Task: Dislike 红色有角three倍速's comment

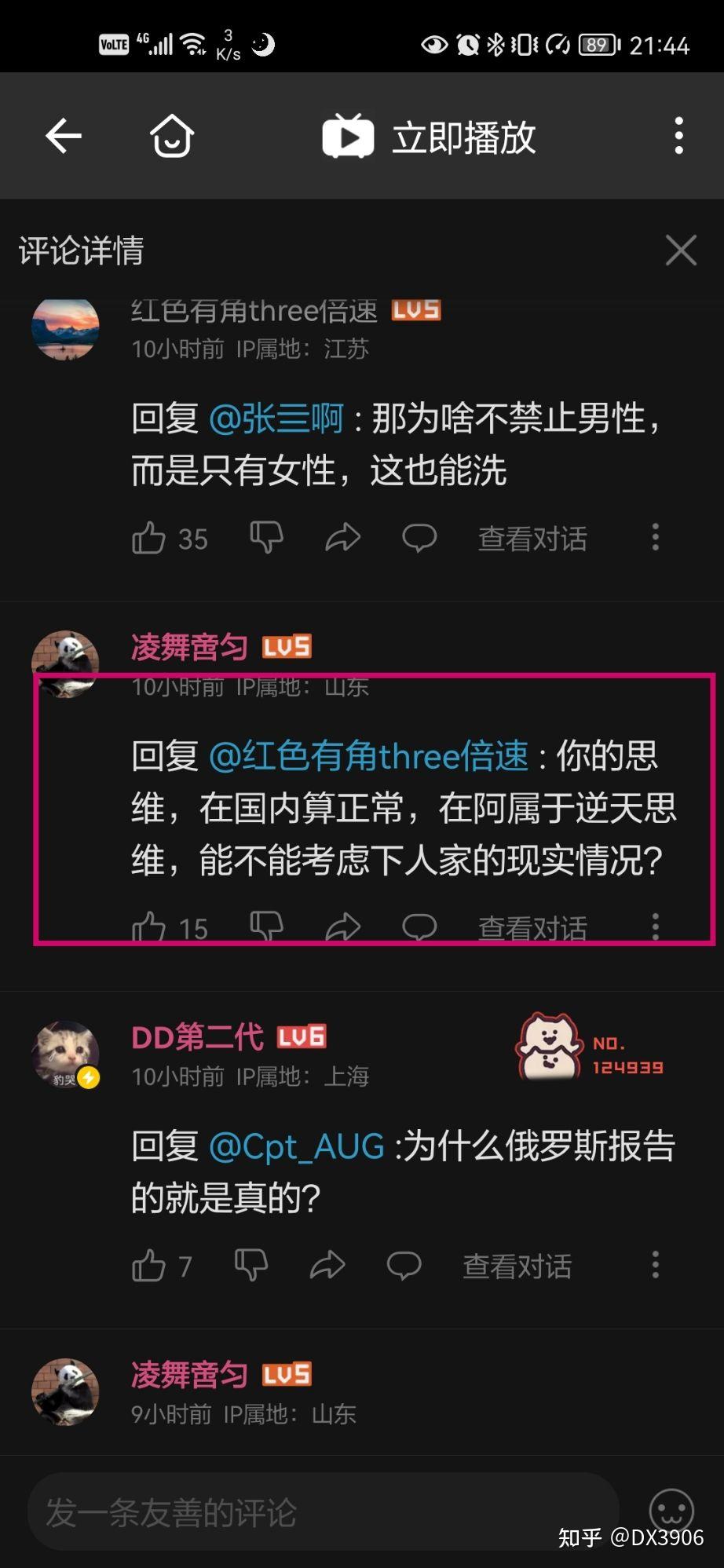Action: (266, 538)
